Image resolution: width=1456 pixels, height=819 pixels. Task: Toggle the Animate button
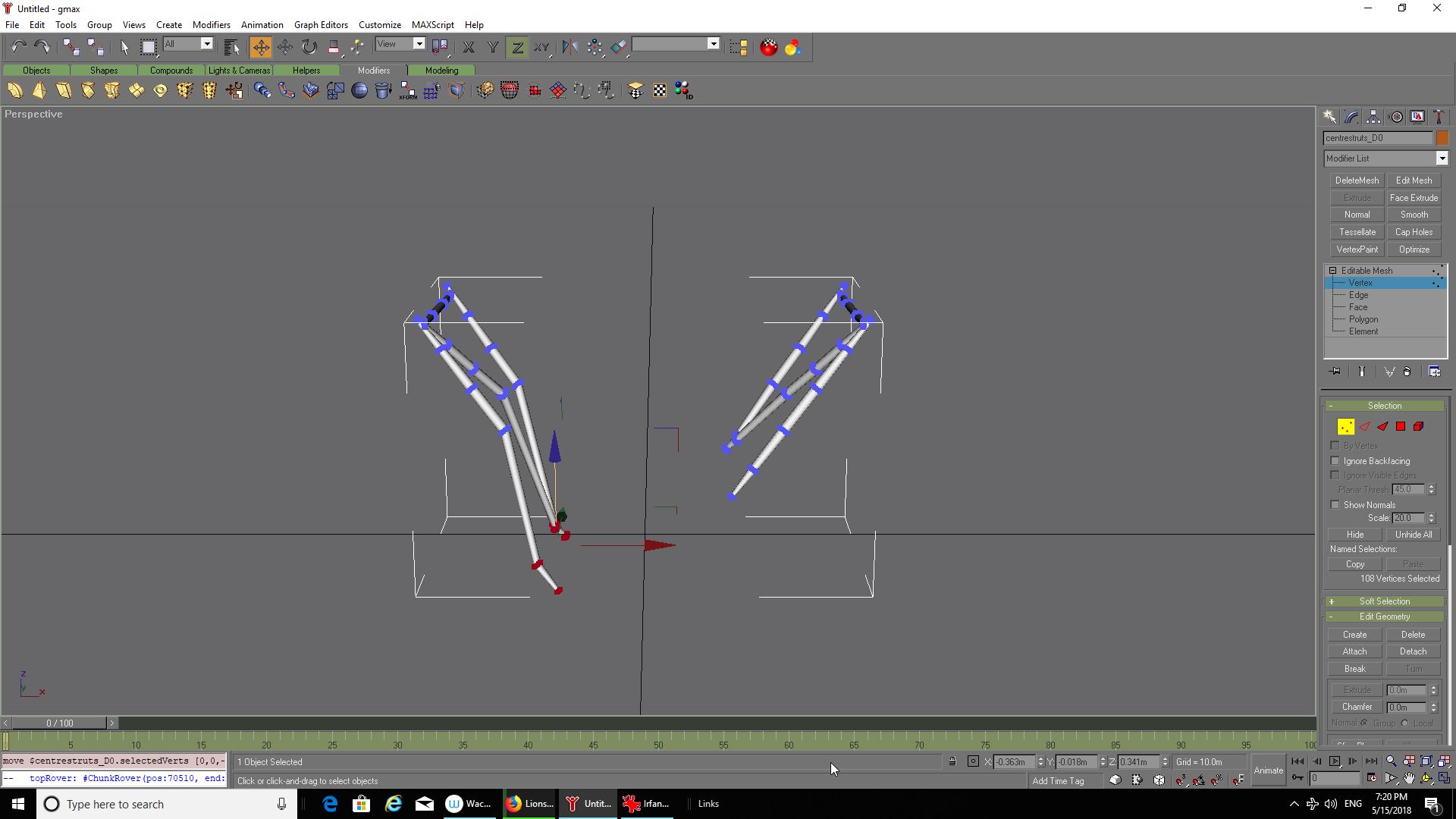[x=1268, y=770]
